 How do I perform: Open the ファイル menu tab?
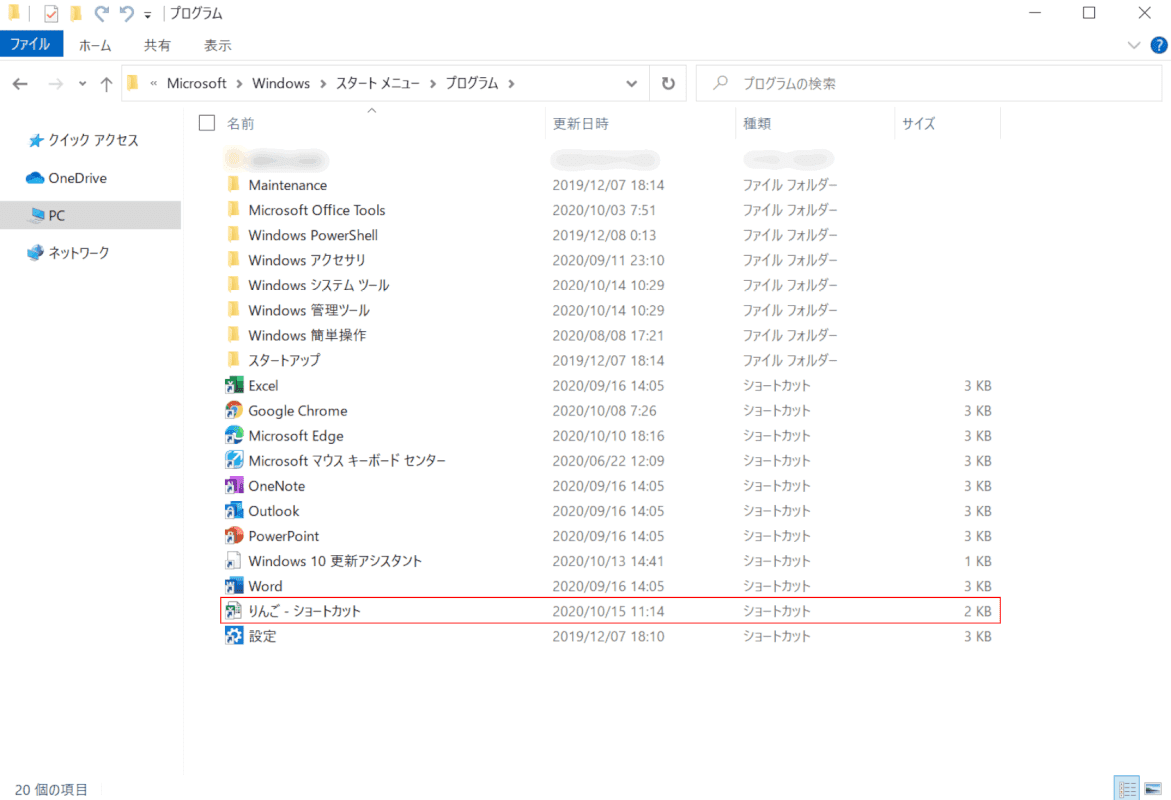(x=31, y=45)
